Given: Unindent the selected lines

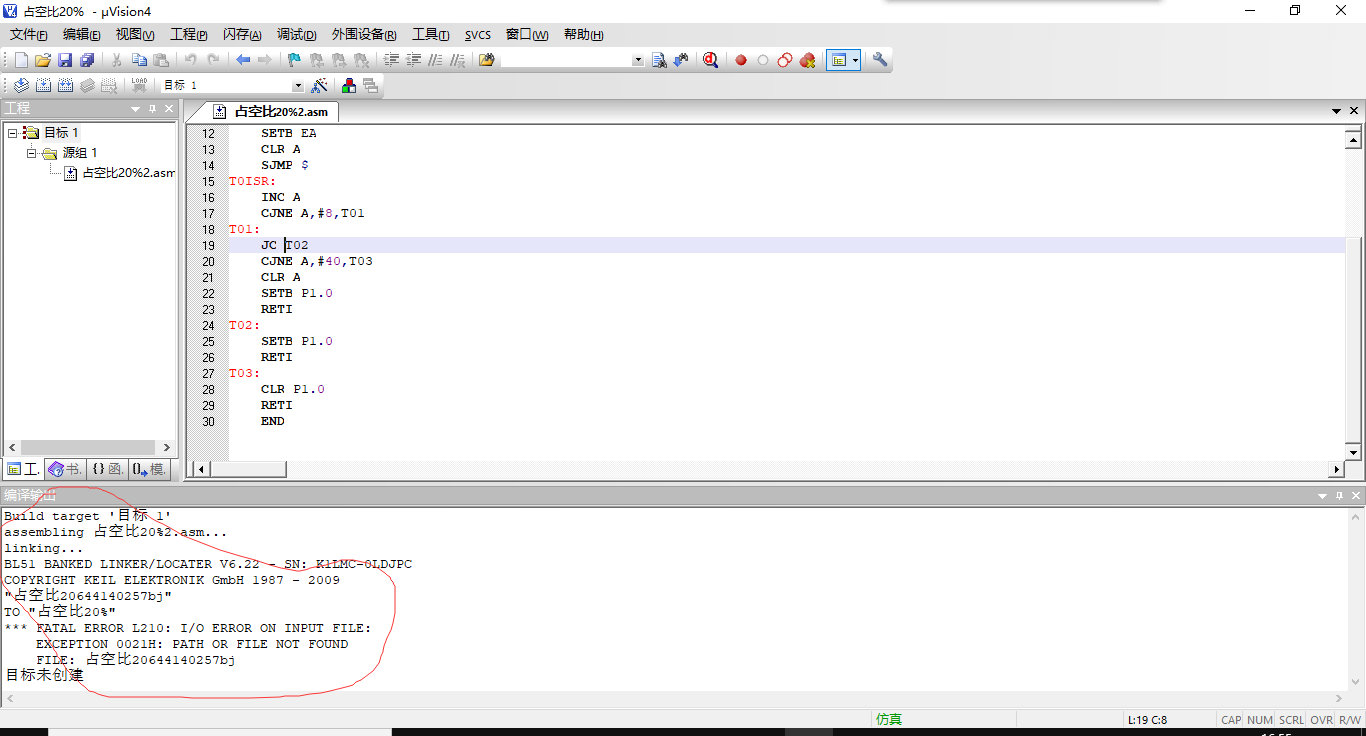Looking at the screenshot, I should click(x=413, y=60).
